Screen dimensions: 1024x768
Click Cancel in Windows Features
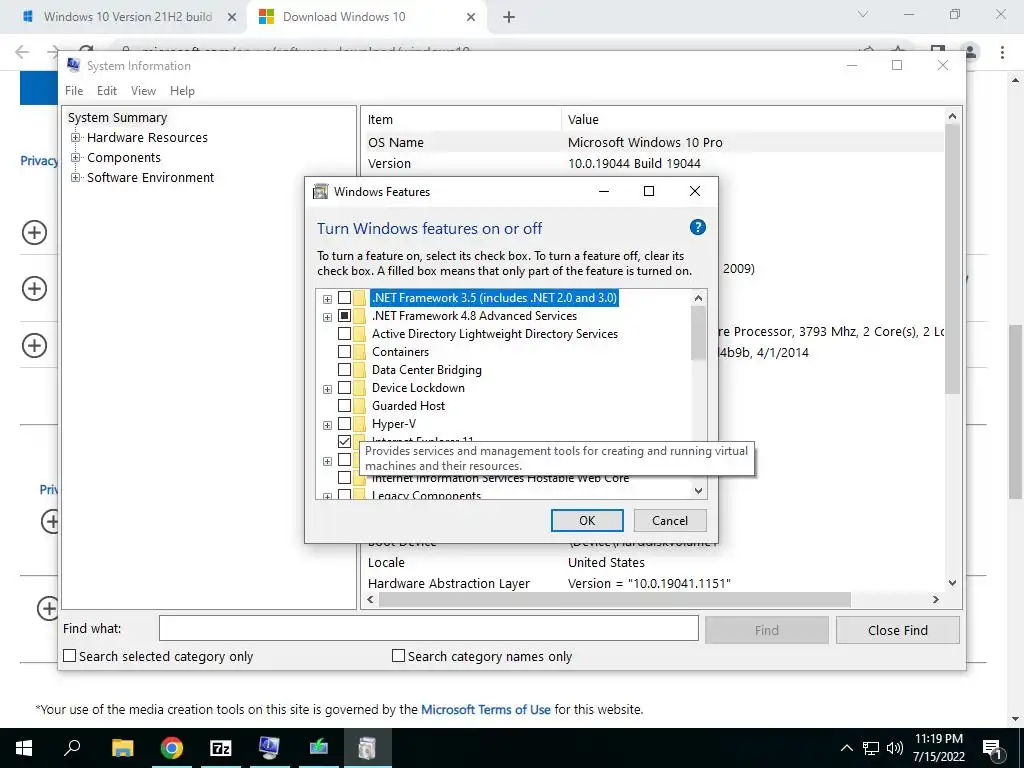coord(670,520)
